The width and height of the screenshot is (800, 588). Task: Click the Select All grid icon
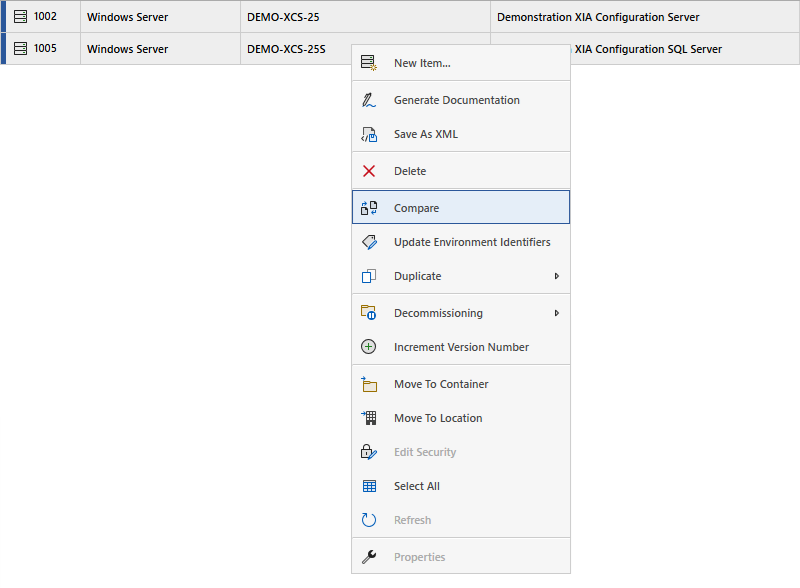pyautogui.click(x=369, y=486)
